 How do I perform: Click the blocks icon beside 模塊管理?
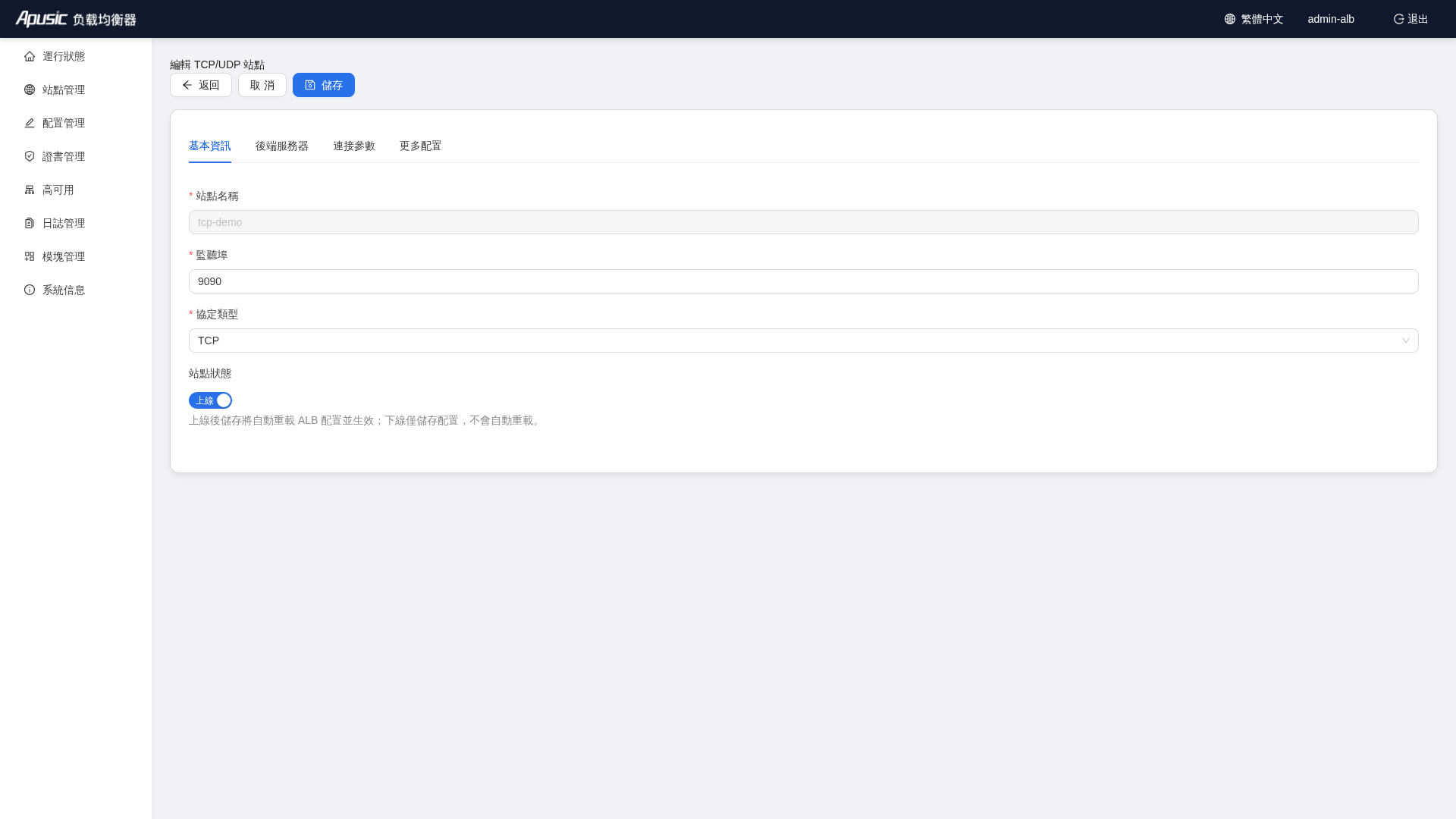coord(30,256)
